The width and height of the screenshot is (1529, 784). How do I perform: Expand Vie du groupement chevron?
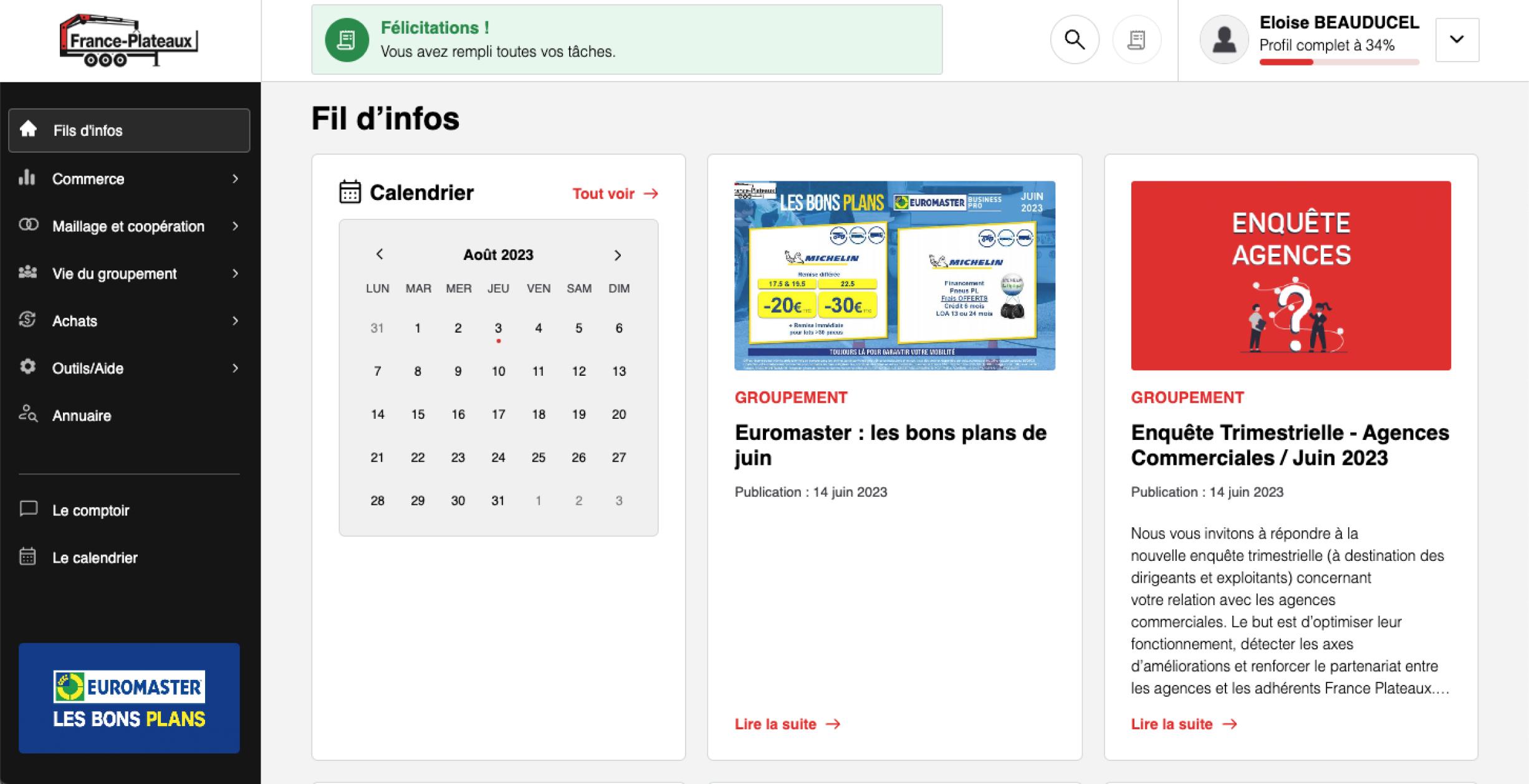236,274
